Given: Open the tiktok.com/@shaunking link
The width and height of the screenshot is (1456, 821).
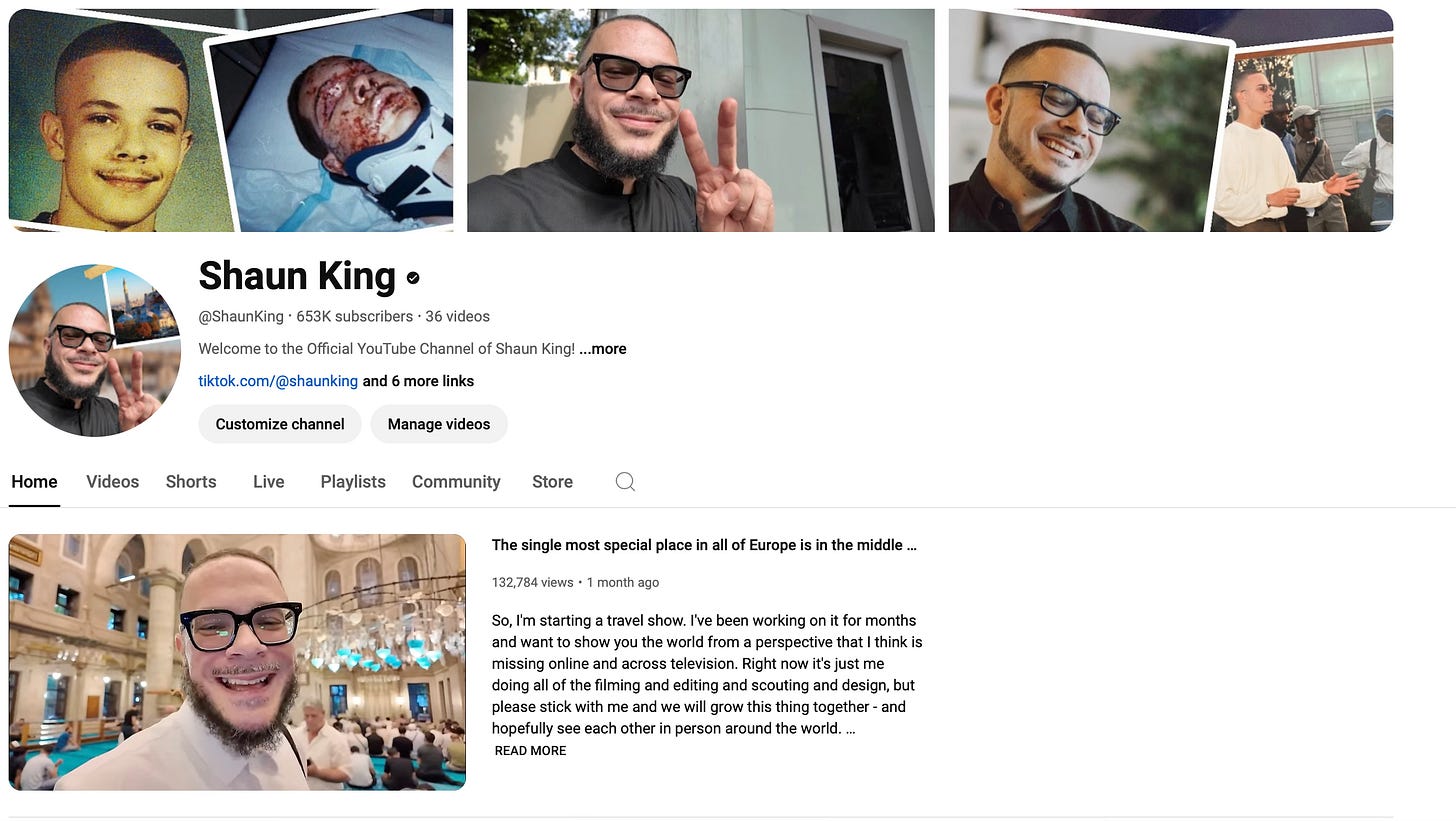Looking at the screenshot, I should coord(278,381).
